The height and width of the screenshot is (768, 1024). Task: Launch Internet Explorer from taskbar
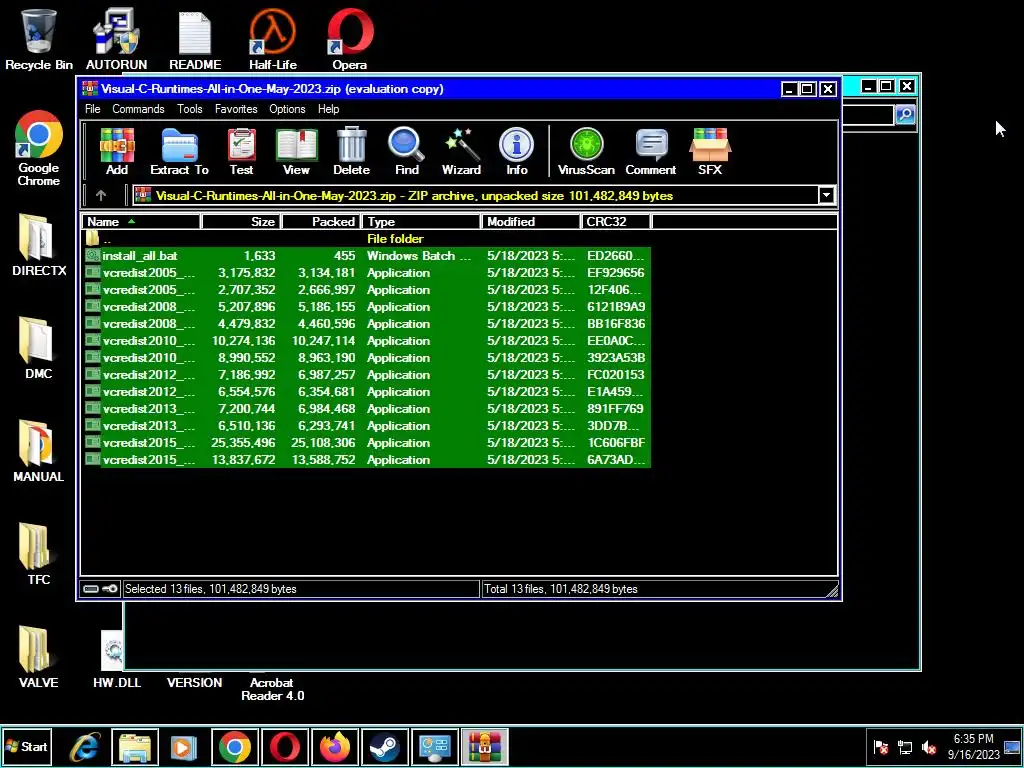pyautogui.click(x=84, y=747)
